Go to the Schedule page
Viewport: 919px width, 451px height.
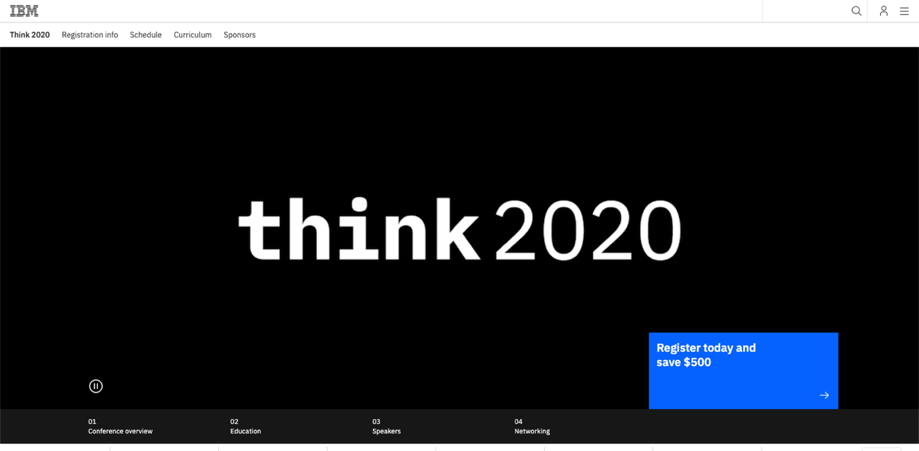[x=146, y=35]
